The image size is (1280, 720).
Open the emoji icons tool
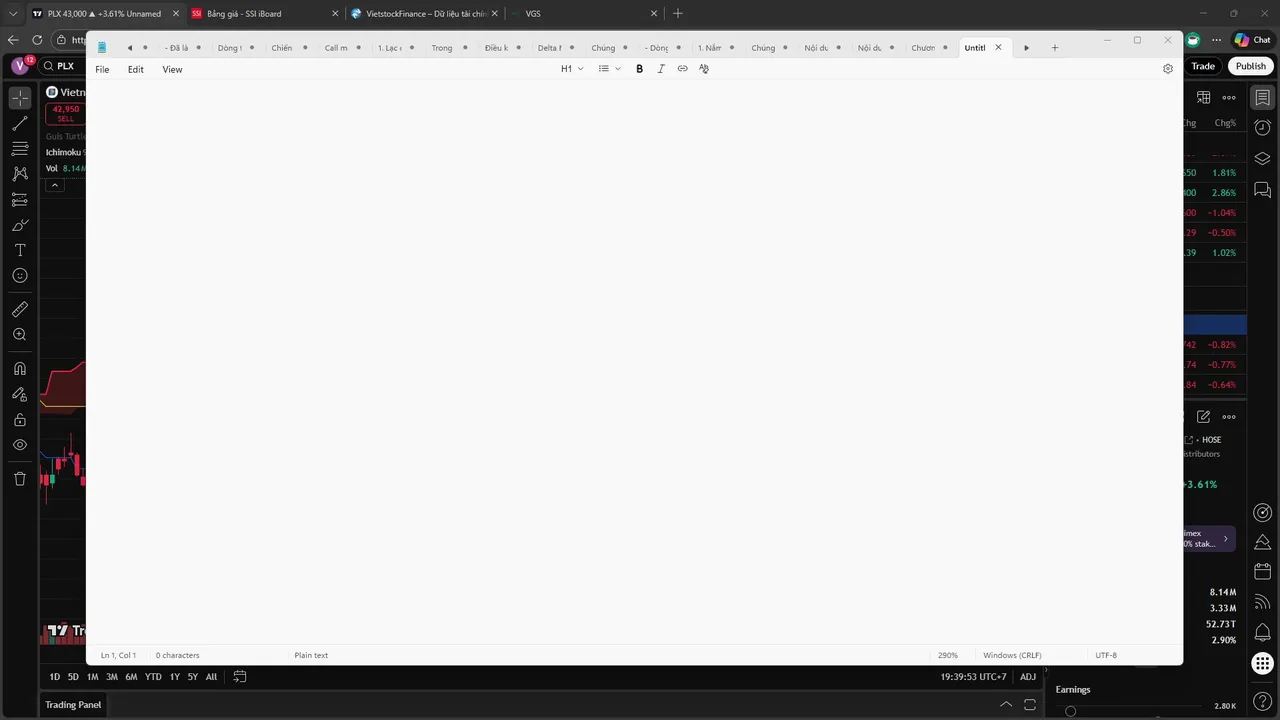20,276
